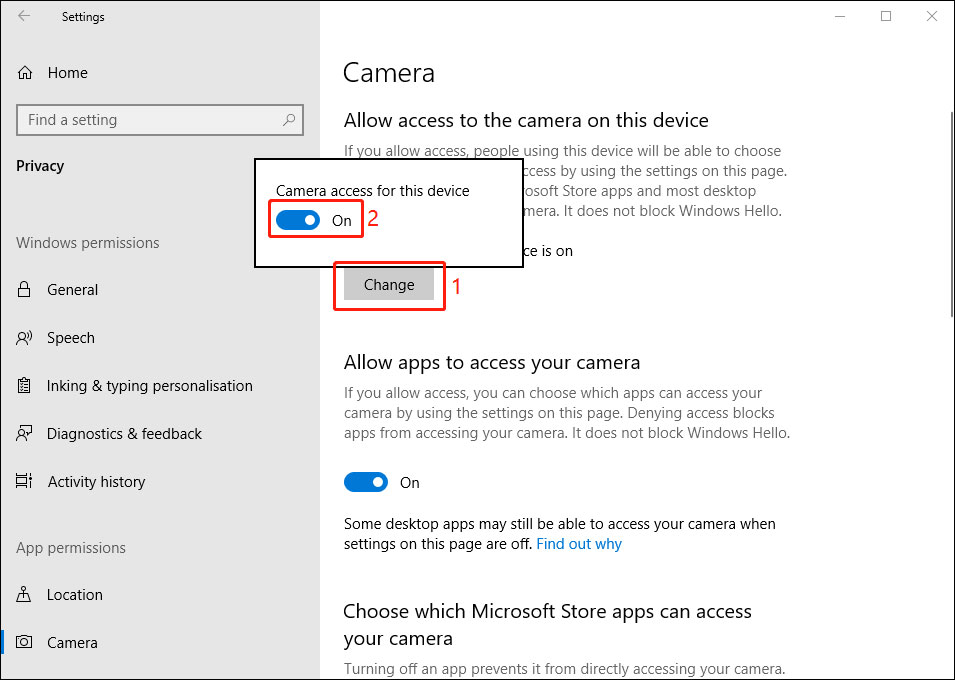Open Activity history settings from the sidebar
This screenshot has width=955, height=680.
coord(96,481)
